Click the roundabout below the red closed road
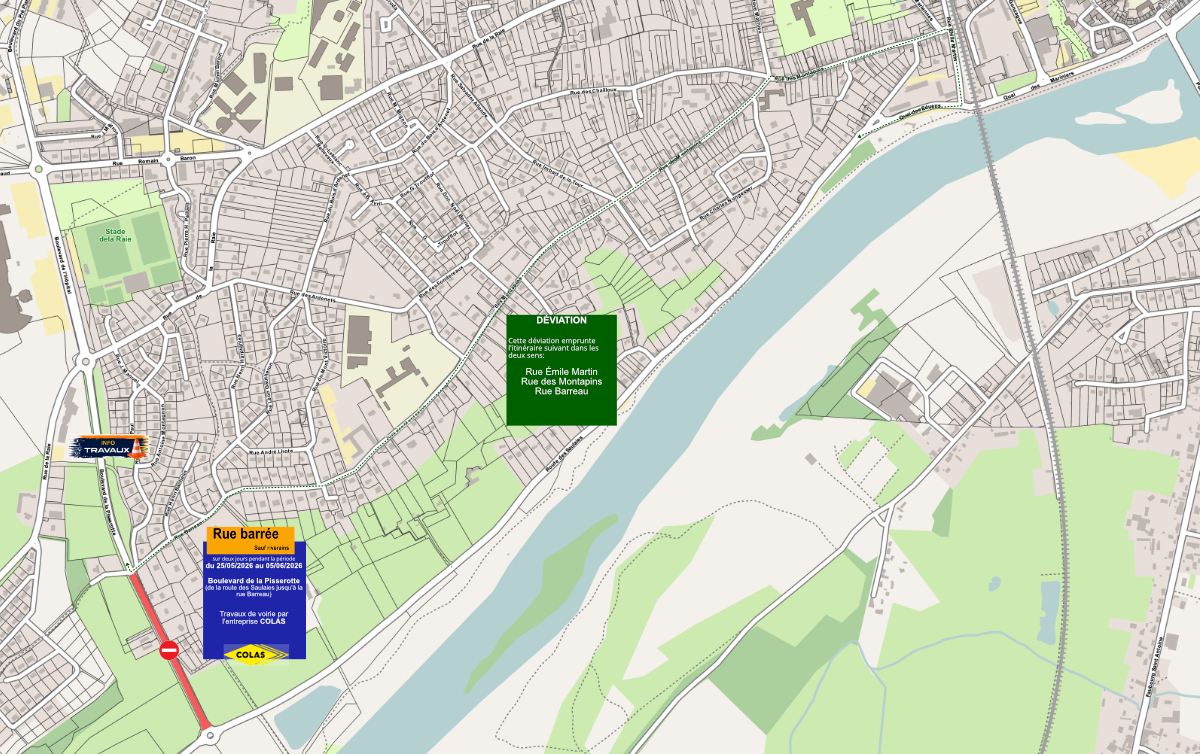Image resolution: width=1200 pixels, height=754 pixels. 212,737
